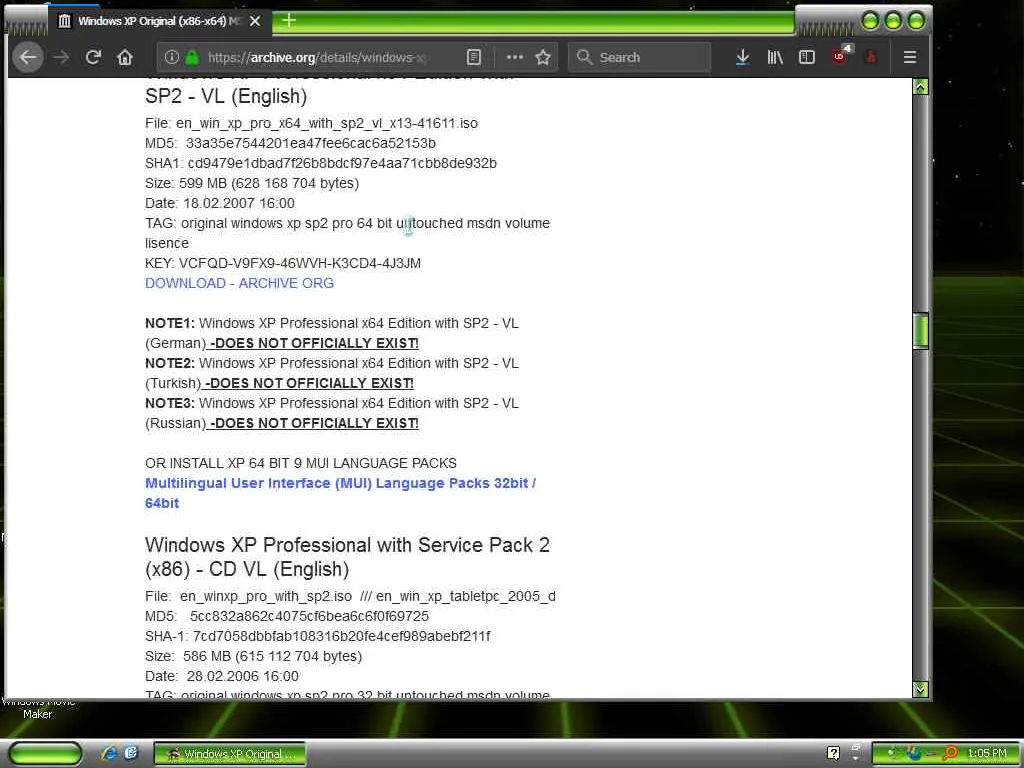The image size is (1024, 768).
Task: Click the KEY line VCFQD-V9FX9-46WVH-K3CD4-4J3JM
Action: [x=283, y=263]
